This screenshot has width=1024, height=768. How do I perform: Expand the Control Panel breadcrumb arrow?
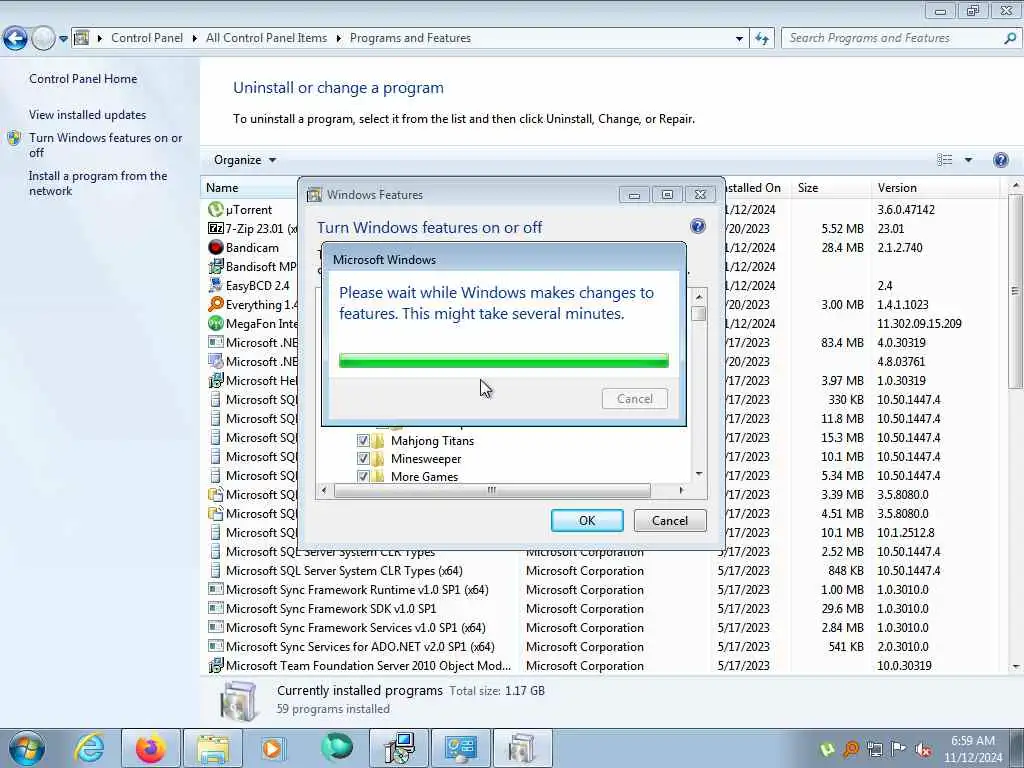[195, 39]
